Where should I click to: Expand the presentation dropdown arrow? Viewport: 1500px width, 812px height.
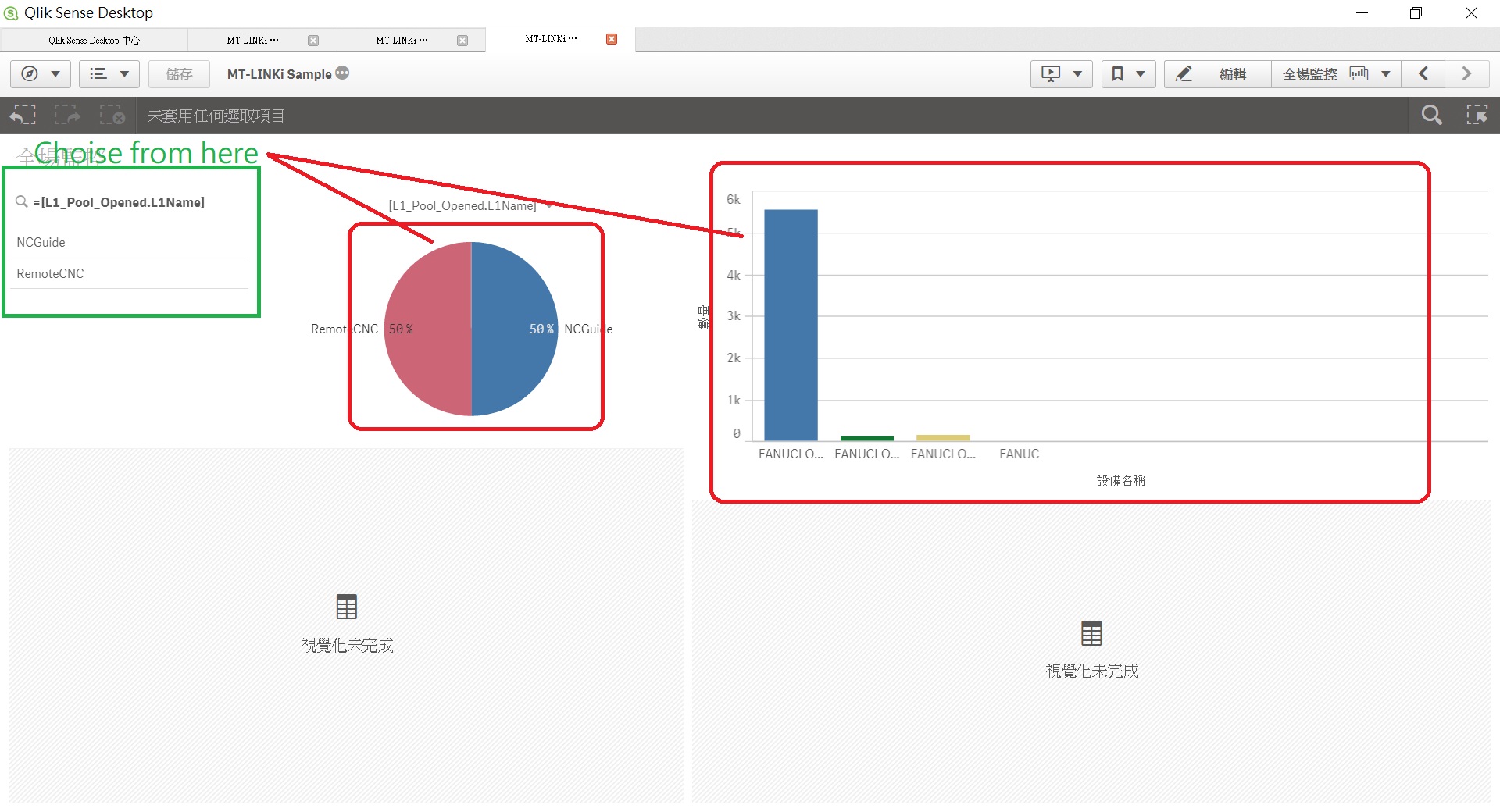click(1077, 74)
